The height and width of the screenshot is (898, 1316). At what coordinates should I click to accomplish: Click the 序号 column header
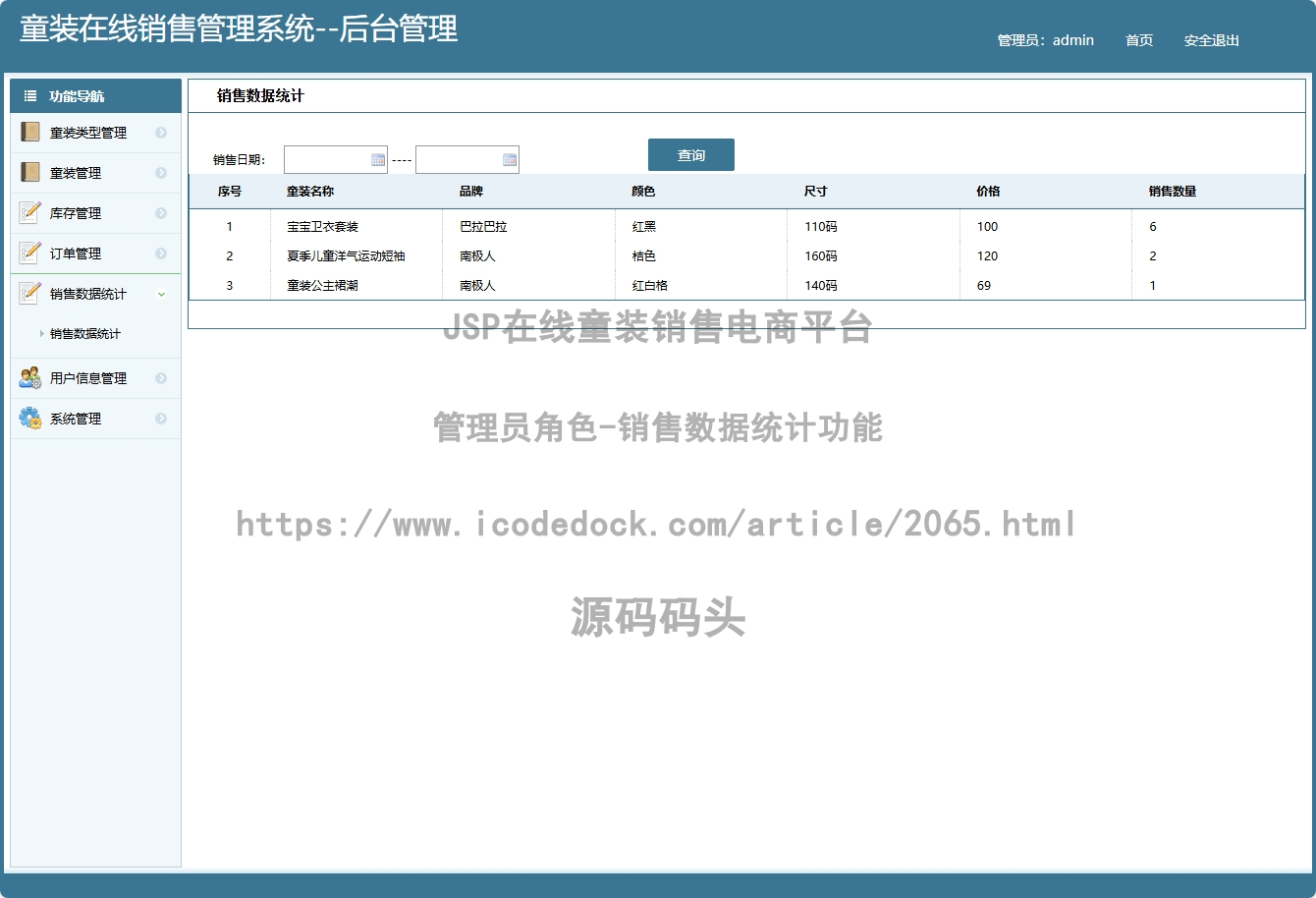point(230,192)
